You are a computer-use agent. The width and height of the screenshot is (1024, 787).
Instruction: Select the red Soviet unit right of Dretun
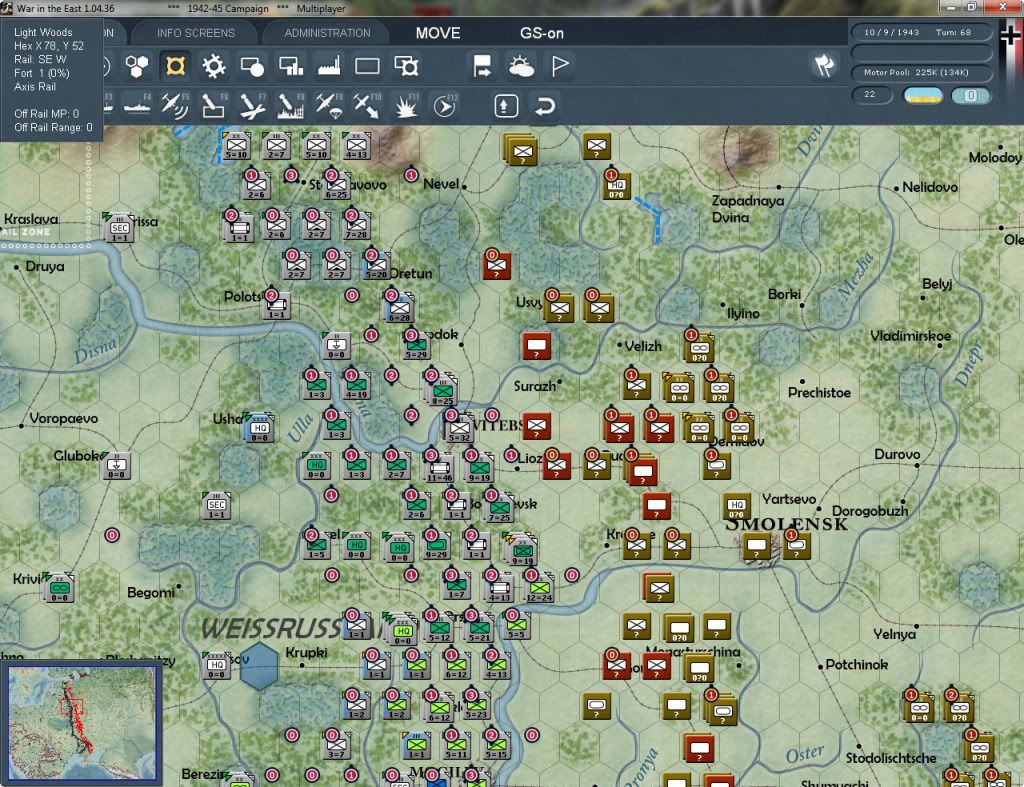[x=496, y=265]
